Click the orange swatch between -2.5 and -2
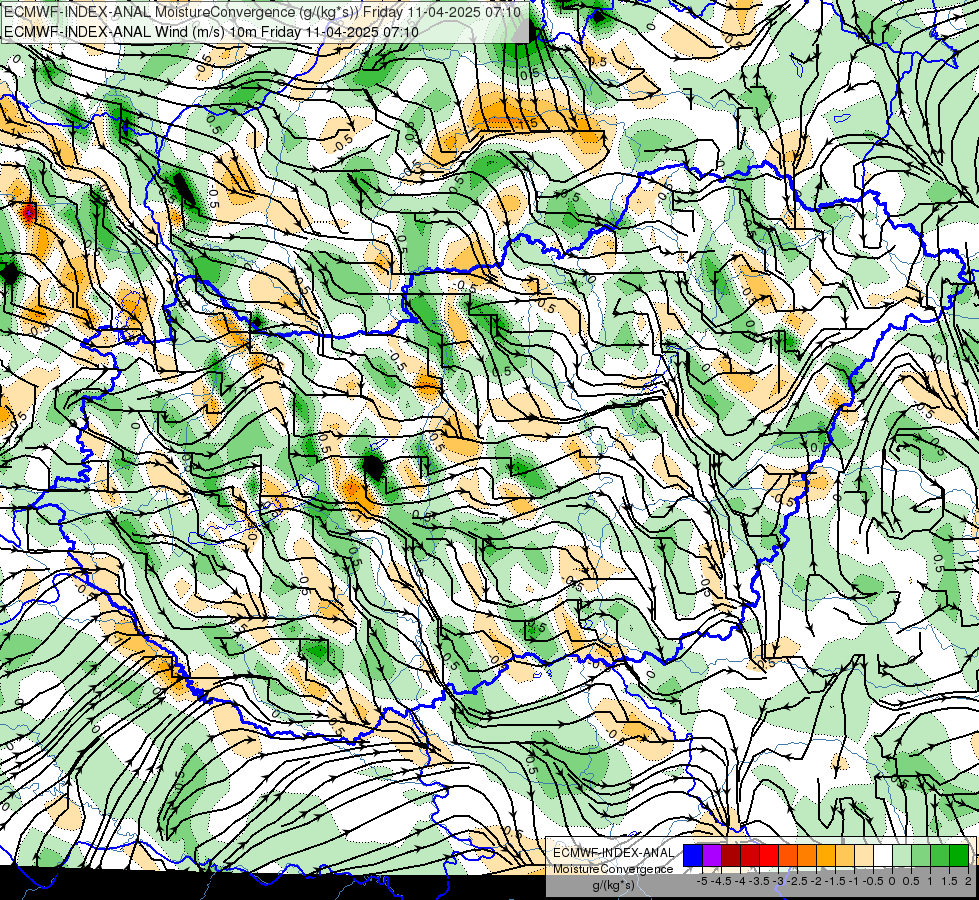Image resolution: width=979 pixels, height=900 pixels. point(807,855)
